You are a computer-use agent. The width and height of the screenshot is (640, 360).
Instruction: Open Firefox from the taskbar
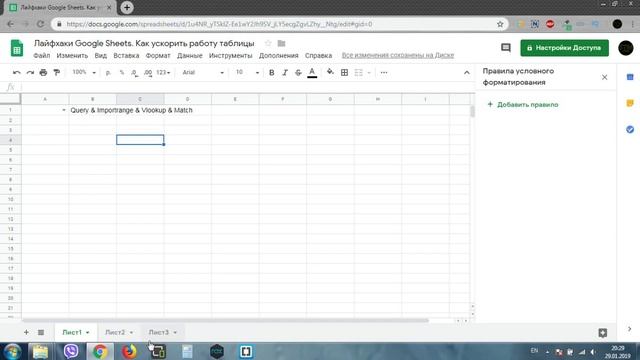tap(129, 351)
